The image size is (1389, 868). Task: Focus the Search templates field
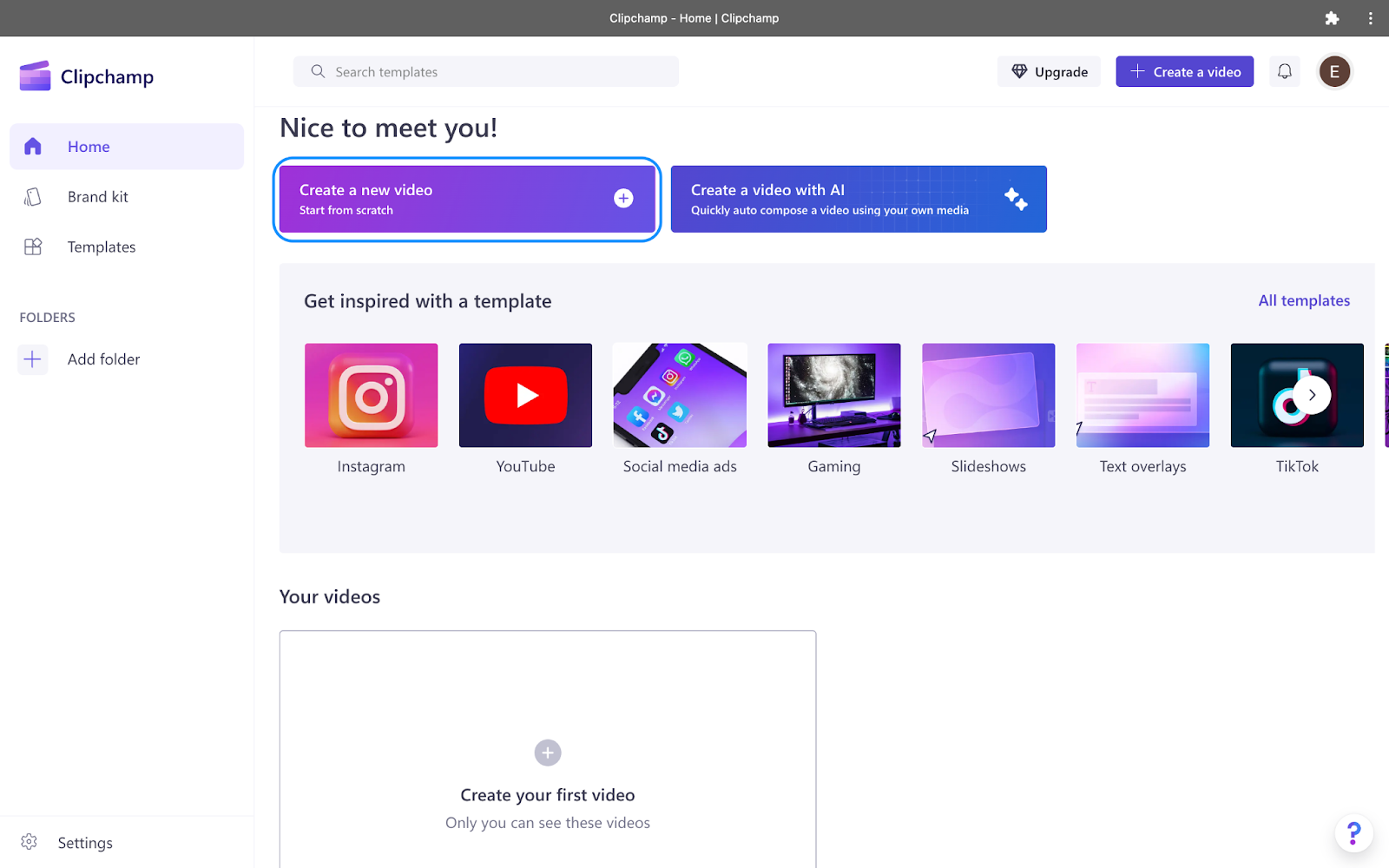[486, 72]
